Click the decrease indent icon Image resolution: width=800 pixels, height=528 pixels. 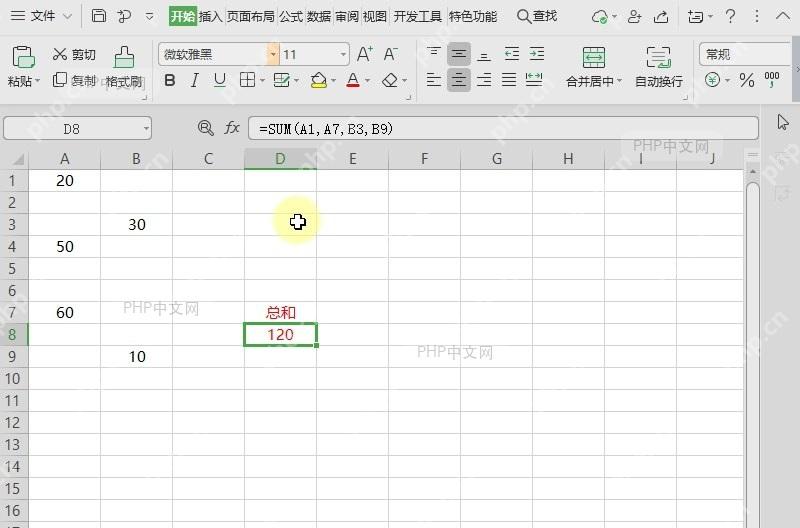(x=511, y=54)
